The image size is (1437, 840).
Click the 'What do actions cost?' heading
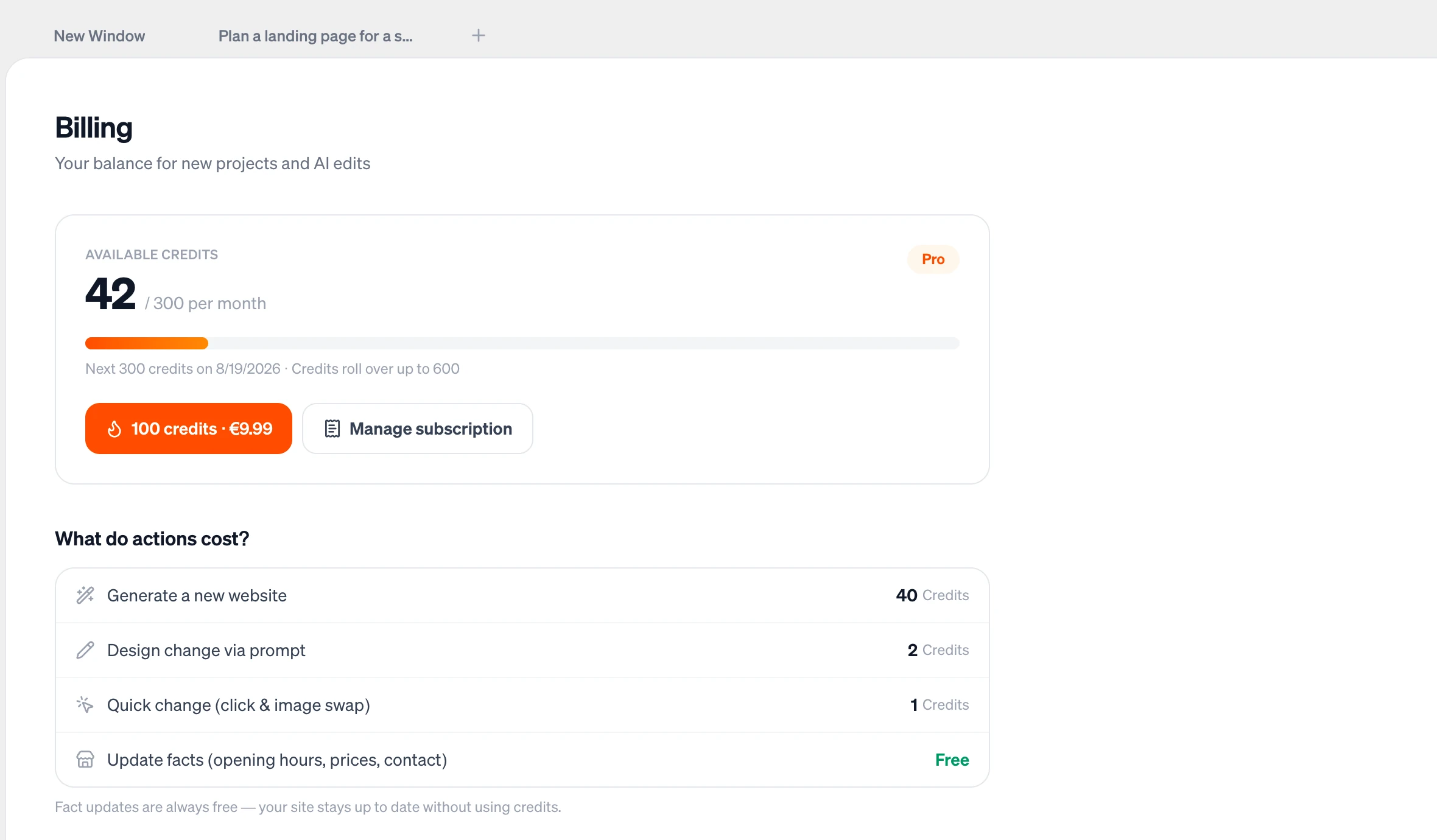tap(152, 539)
